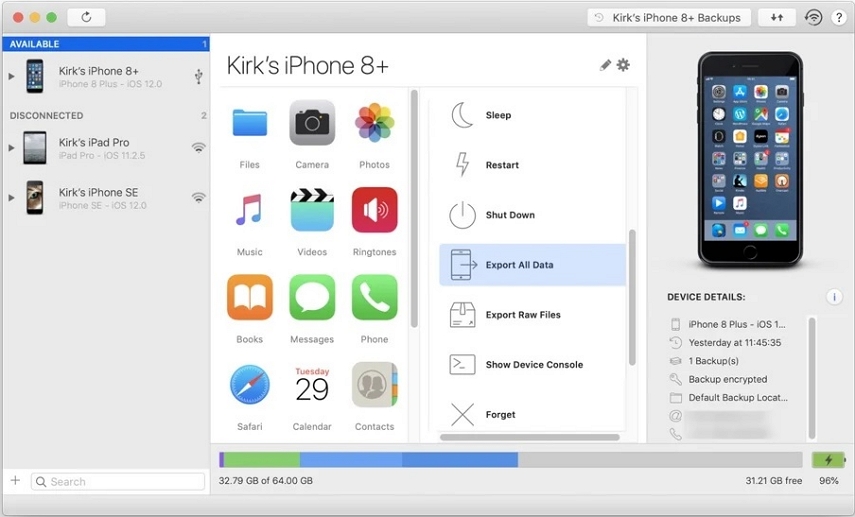This screenshot has width=855, height=517.
Task: Expand Kirk's iPhone 8+ disclosure triangle
Action: point(11,76)
